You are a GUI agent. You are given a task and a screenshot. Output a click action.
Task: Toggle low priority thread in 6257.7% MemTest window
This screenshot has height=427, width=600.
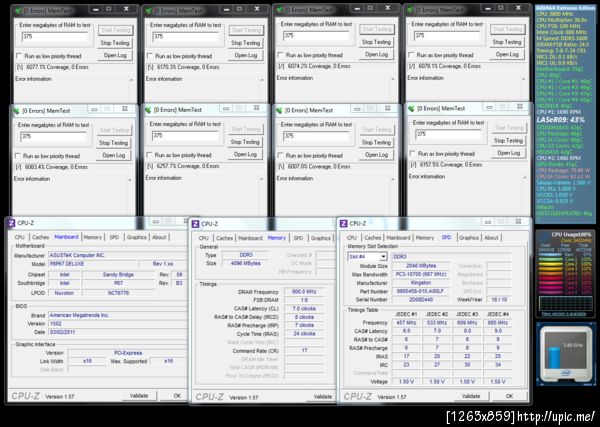click(149, 155)
